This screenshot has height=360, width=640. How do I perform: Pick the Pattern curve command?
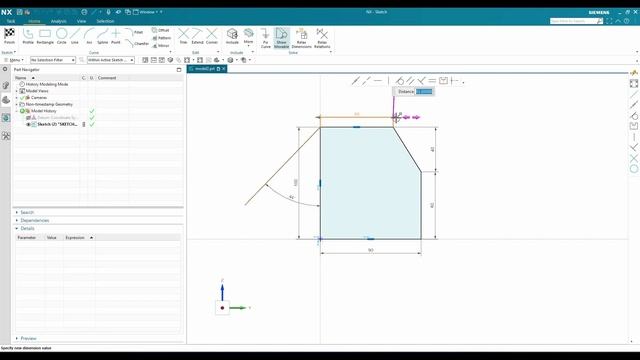(x=161, y=38)
